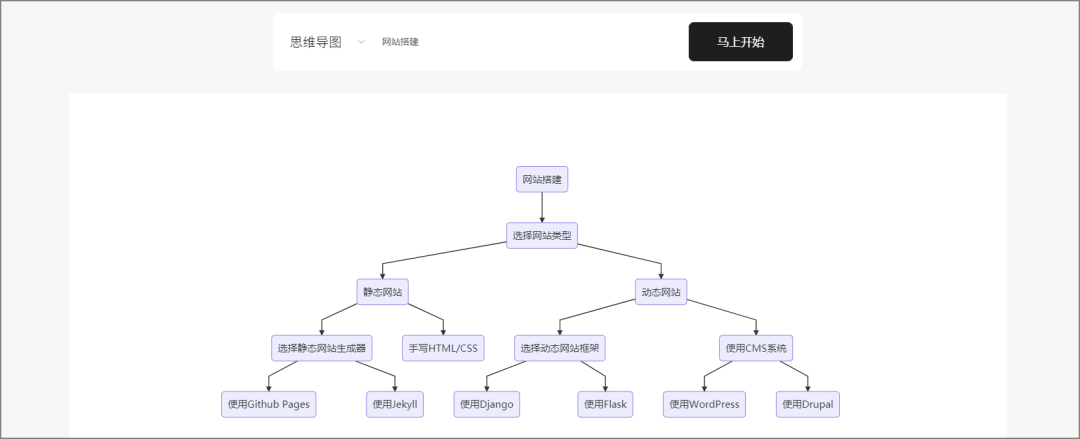Click the 使用Django leaf node
1080x439 pixels.
pyautogui.click(x=487, y=404)
